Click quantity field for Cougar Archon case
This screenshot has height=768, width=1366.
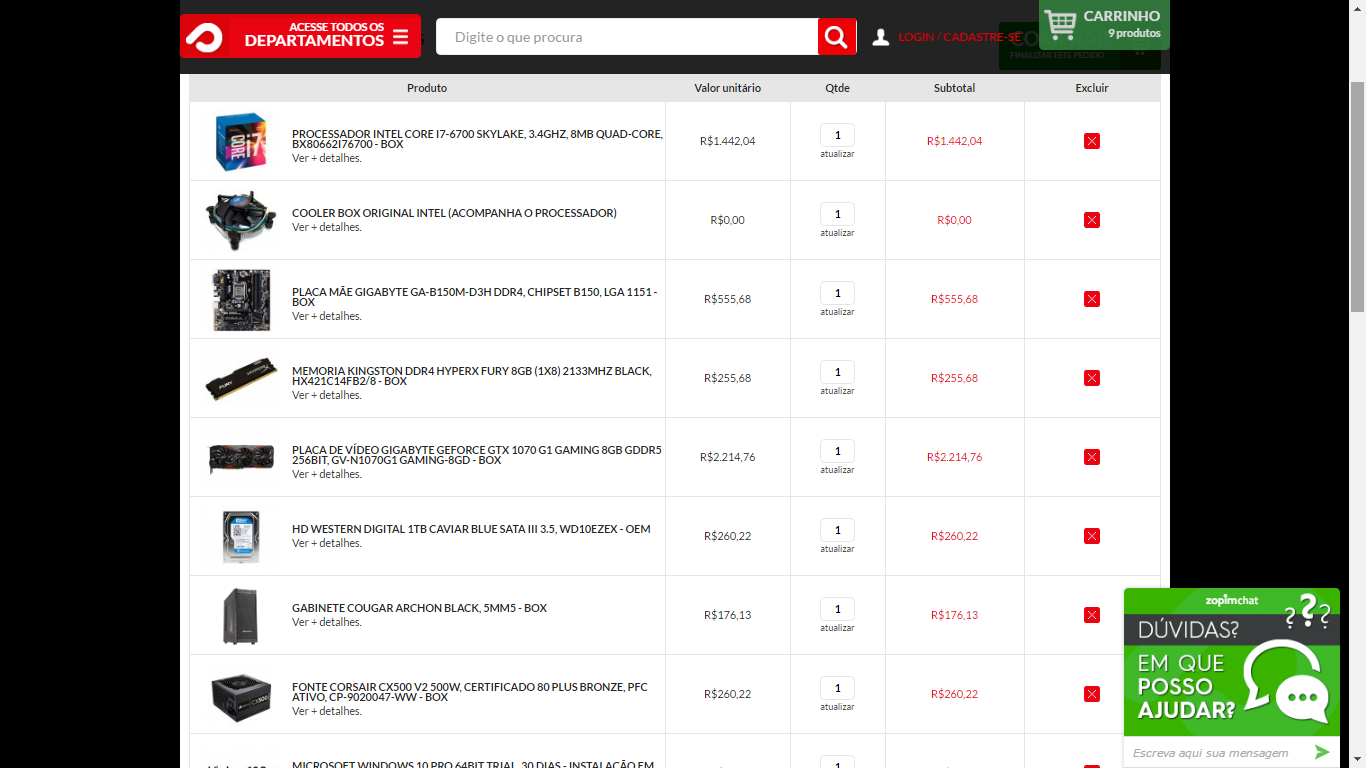coord(837,609)
